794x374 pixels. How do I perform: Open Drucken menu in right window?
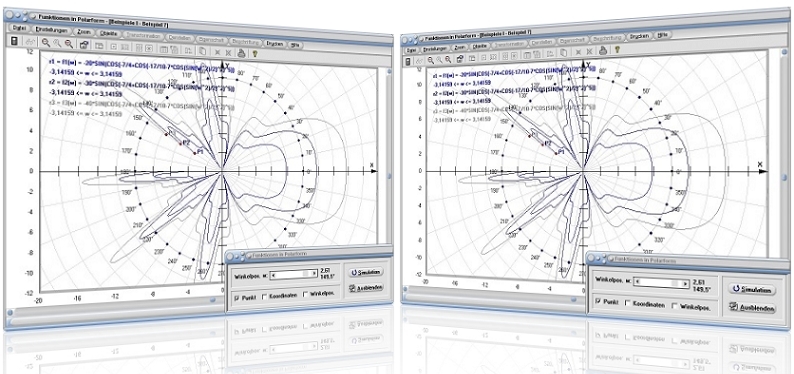pos(640,37)
